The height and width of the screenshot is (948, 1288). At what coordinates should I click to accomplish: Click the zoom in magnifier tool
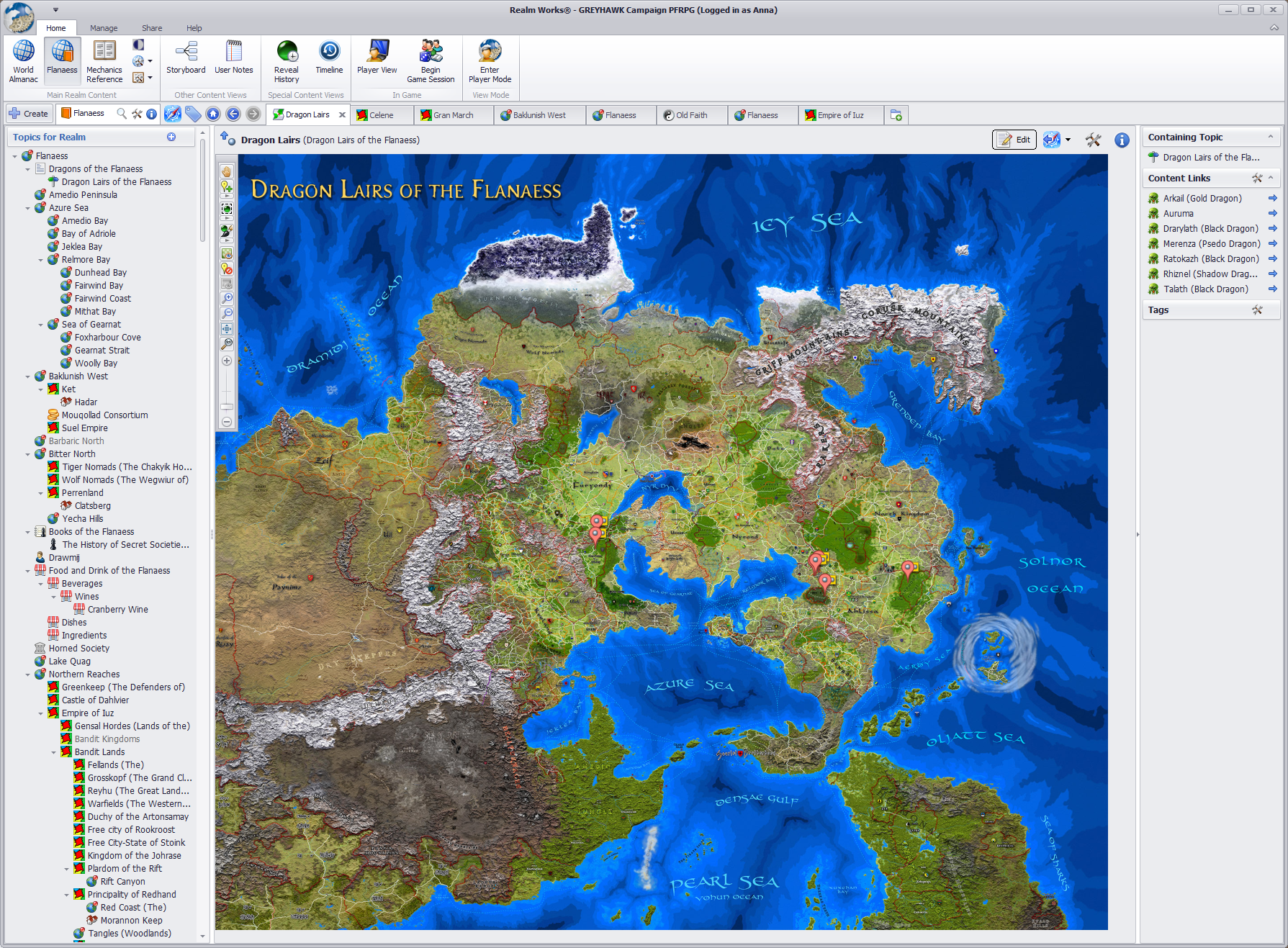pos(226,298)
